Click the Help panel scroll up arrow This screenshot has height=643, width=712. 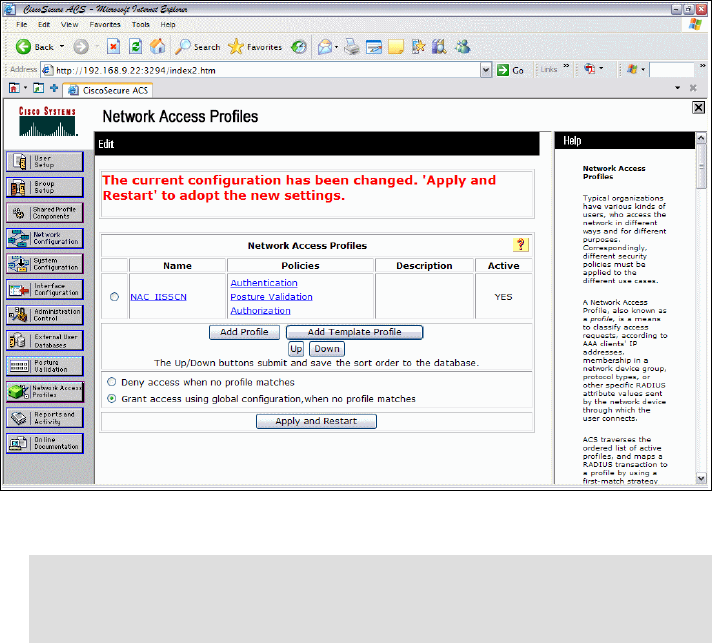tap(701, 138)
